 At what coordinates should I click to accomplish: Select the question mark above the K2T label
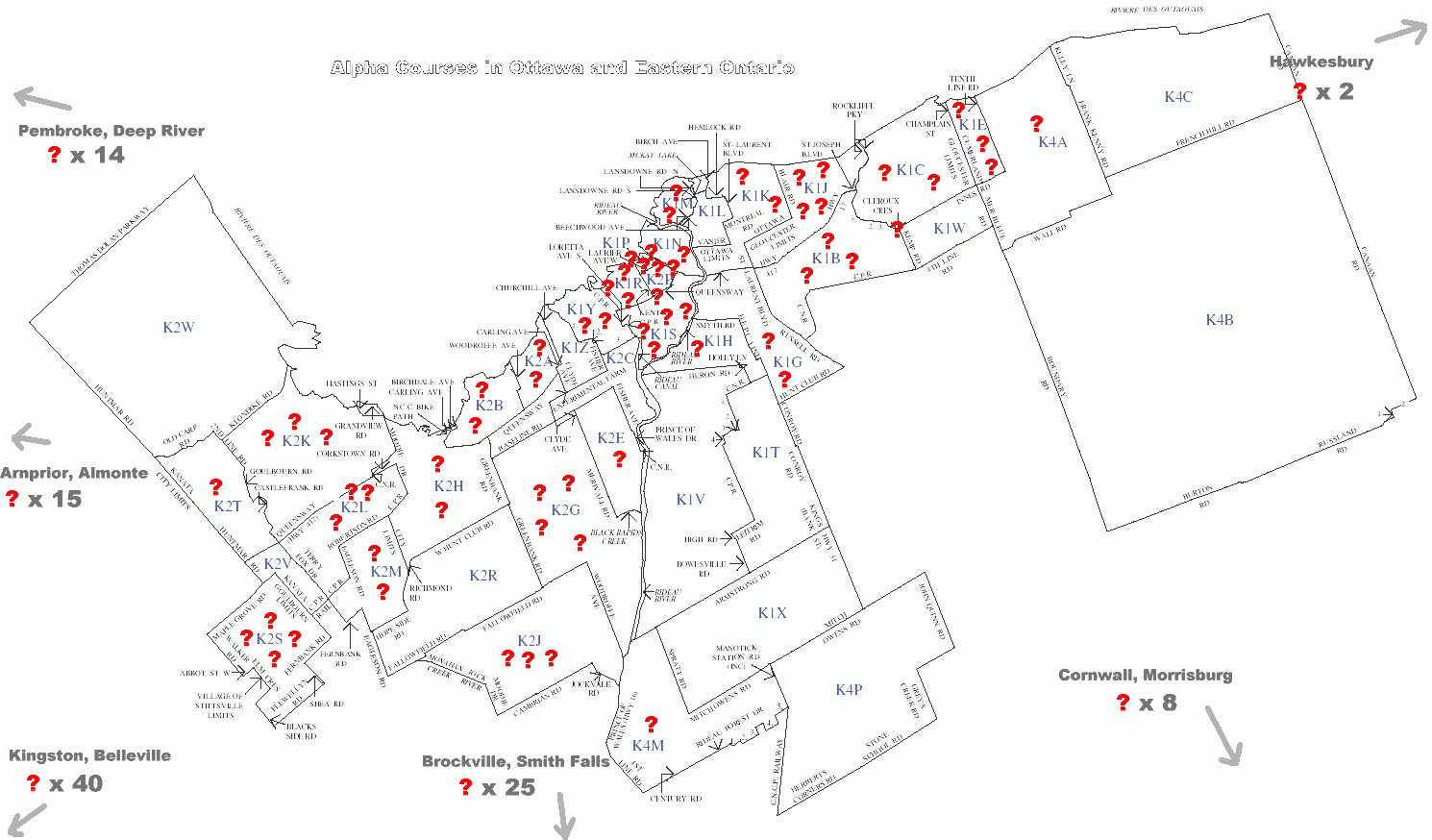[x=216, y=486]
